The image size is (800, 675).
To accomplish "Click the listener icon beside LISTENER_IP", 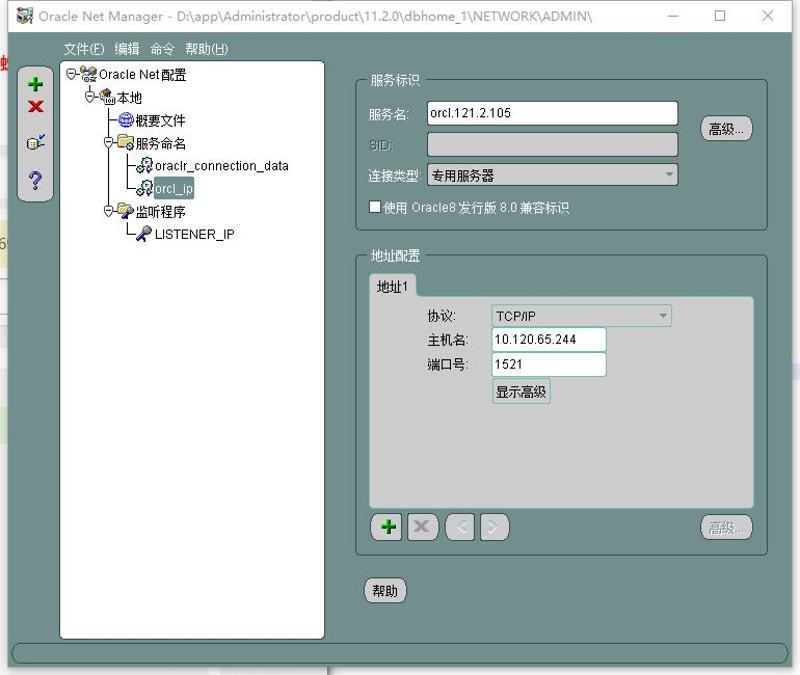I will click(144, 234).
